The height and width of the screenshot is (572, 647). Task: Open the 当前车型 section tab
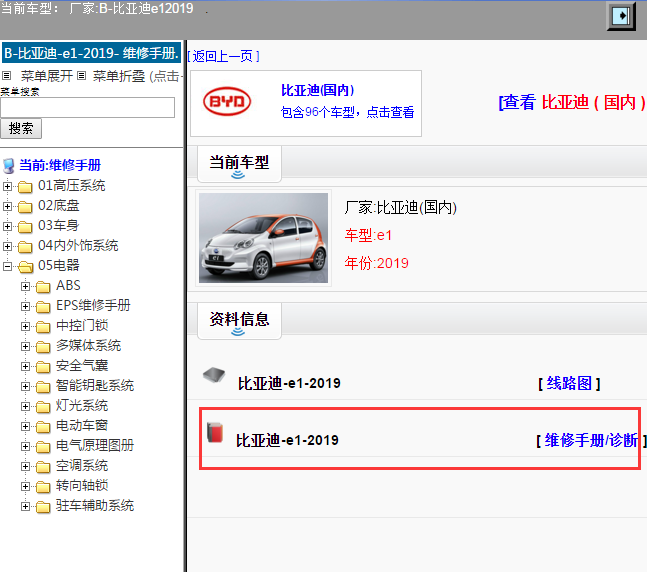(239, 164)
